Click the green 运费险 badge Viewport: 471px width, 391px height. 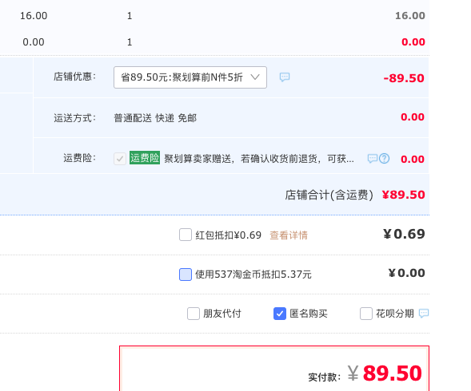pyautogui.click(x=145, y=158)
